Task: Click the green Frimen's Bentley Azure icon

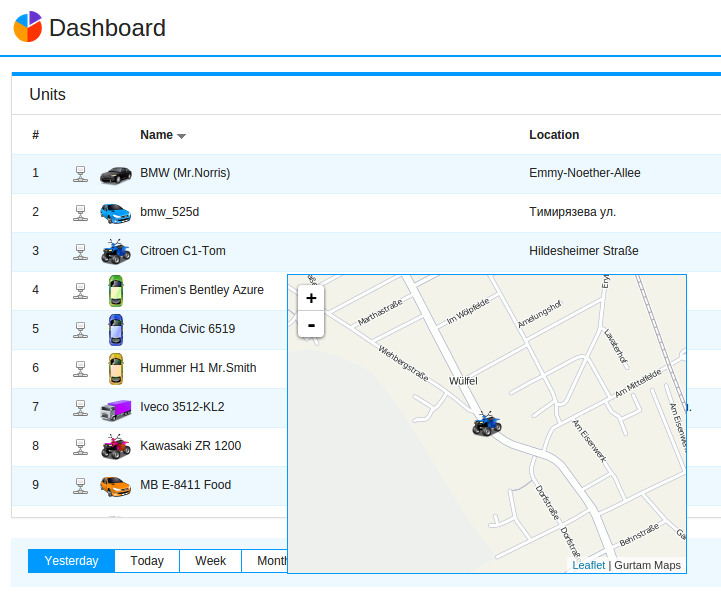Action: tap(116, 290)
